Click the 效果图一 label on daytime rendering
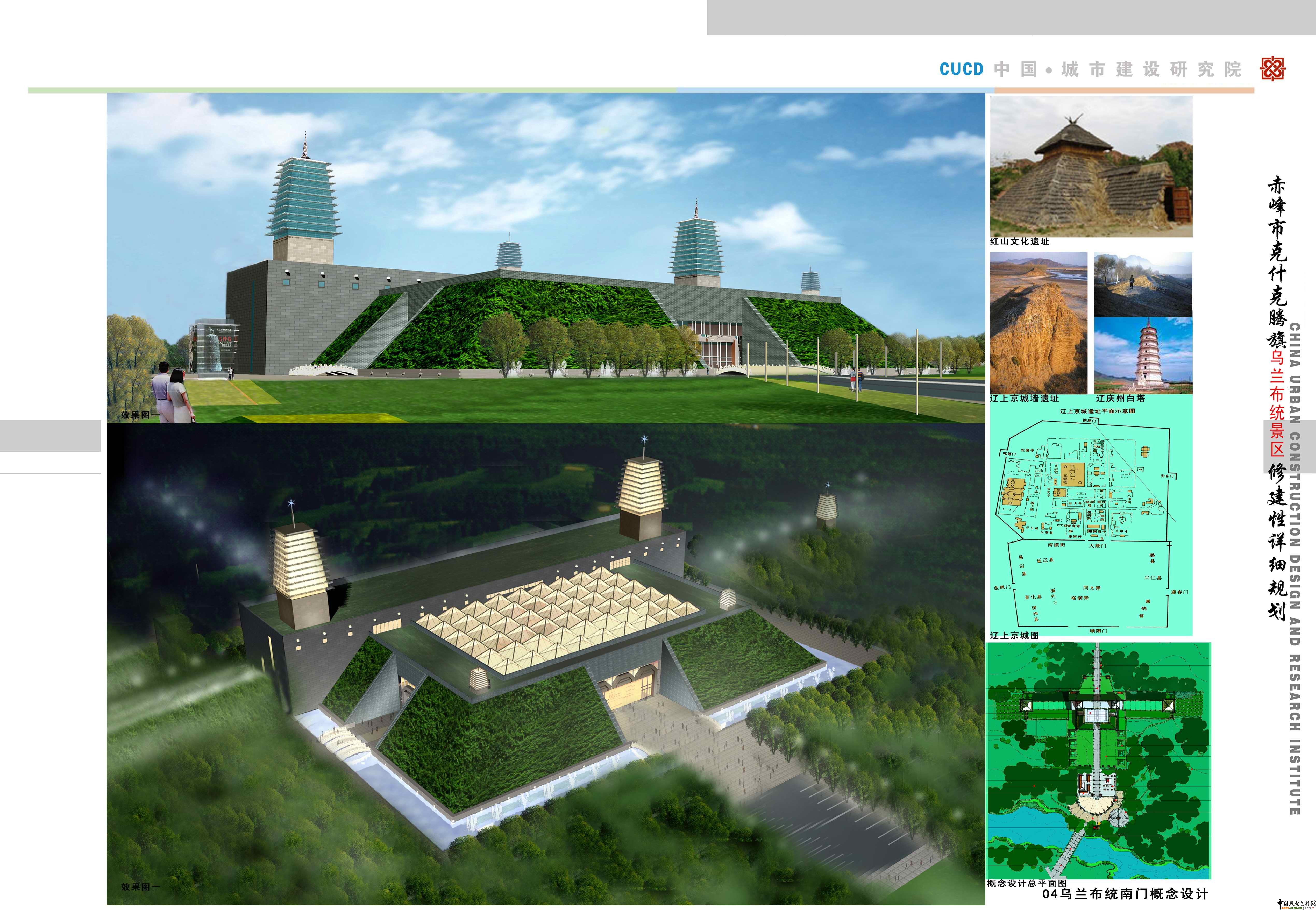1316x910 pixels. [140, 415]
